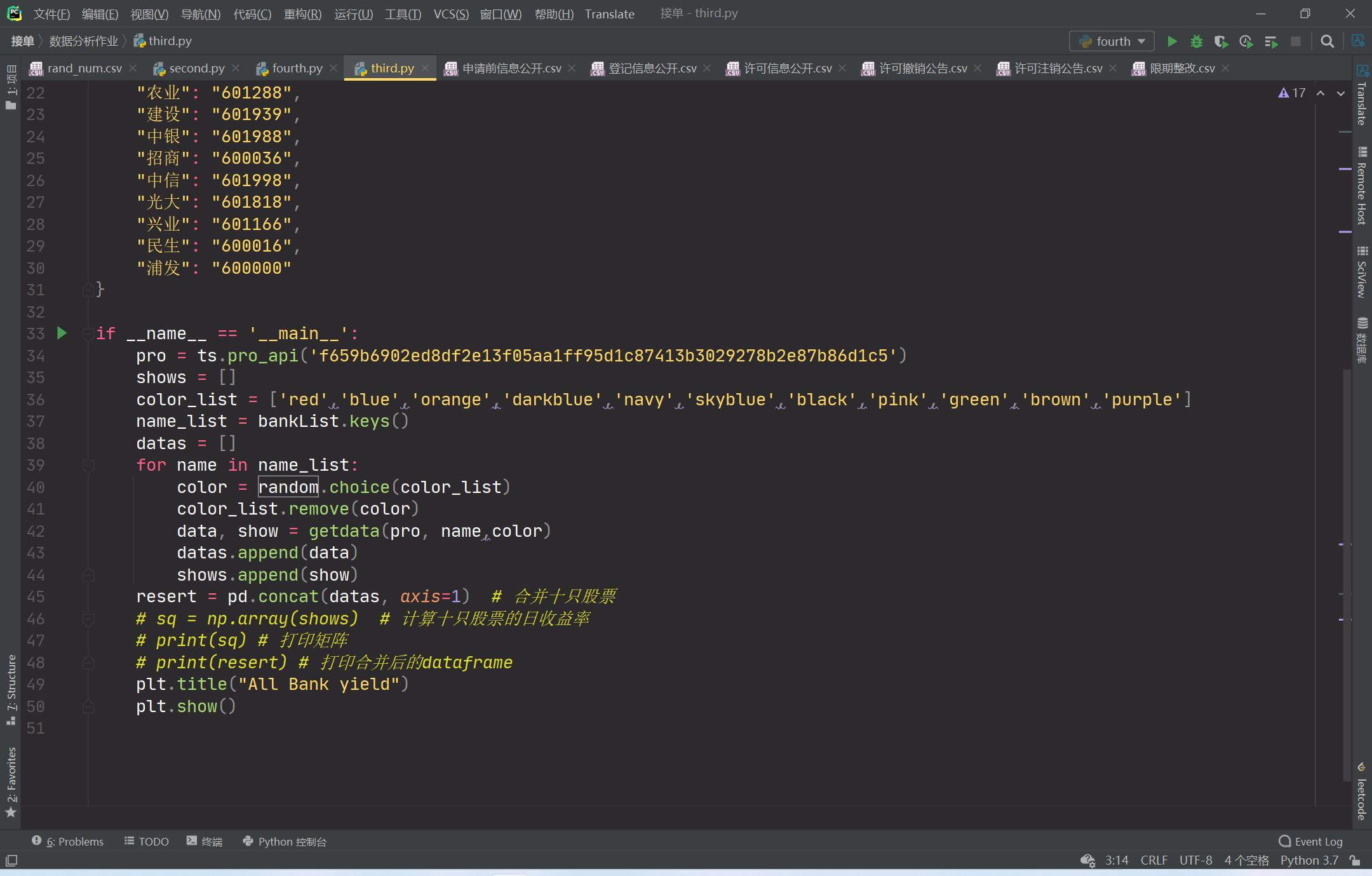
Task: Click the disabled stop button
Action: pyautogui.click(x=1296, y=41)
